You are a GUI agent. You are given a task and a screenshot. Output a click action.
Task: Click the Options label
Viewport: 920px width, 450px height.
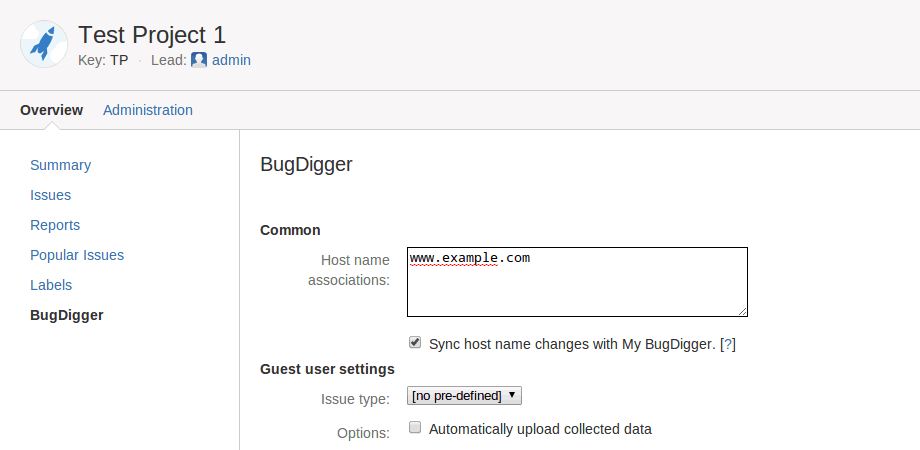(x=363, y=434)
